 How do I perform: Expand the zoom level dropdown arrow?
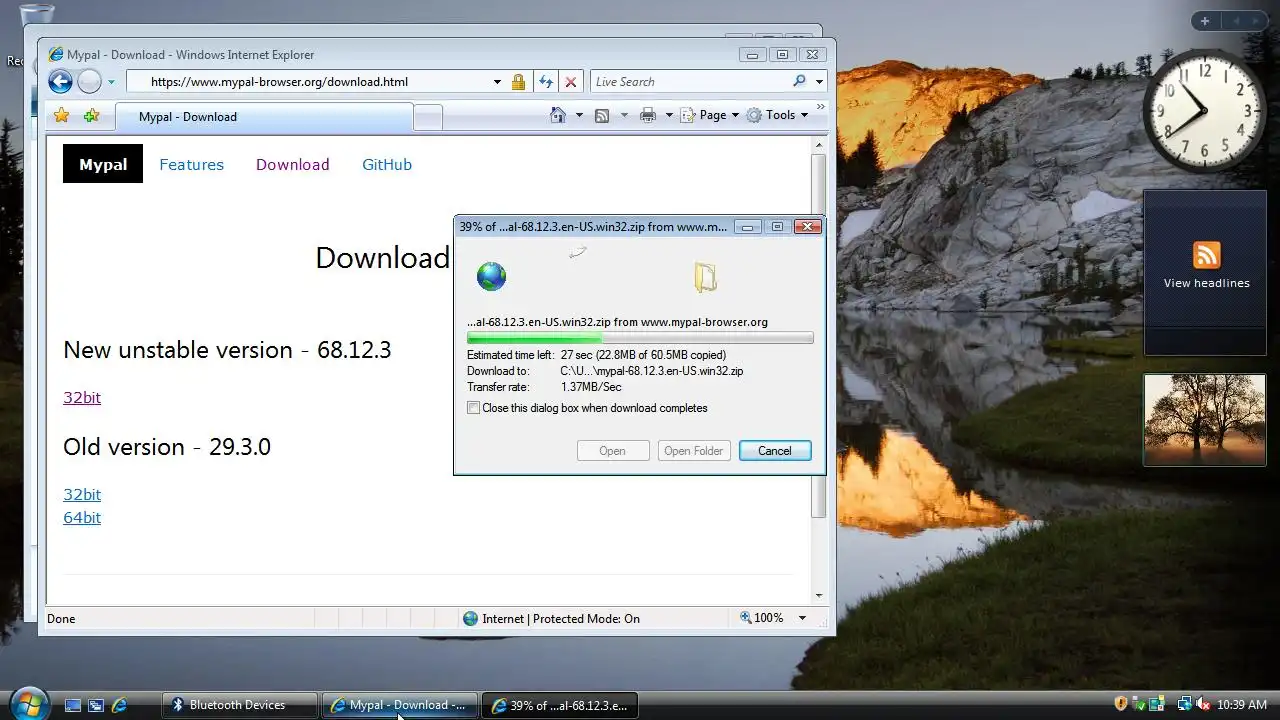pyautogui.click(x=802, y=618)
